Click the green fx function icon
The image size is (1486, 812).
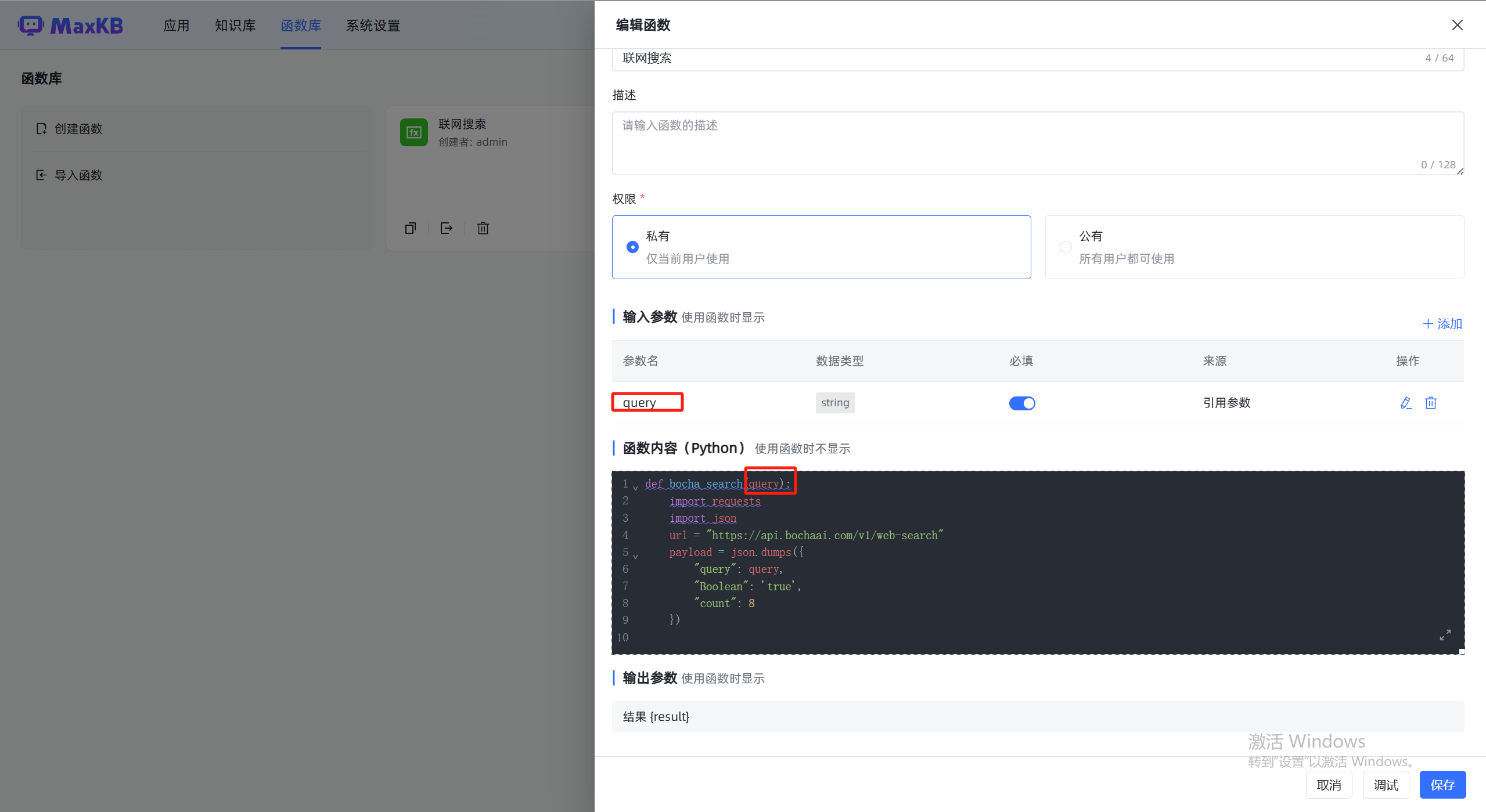[x=414, y=132]
